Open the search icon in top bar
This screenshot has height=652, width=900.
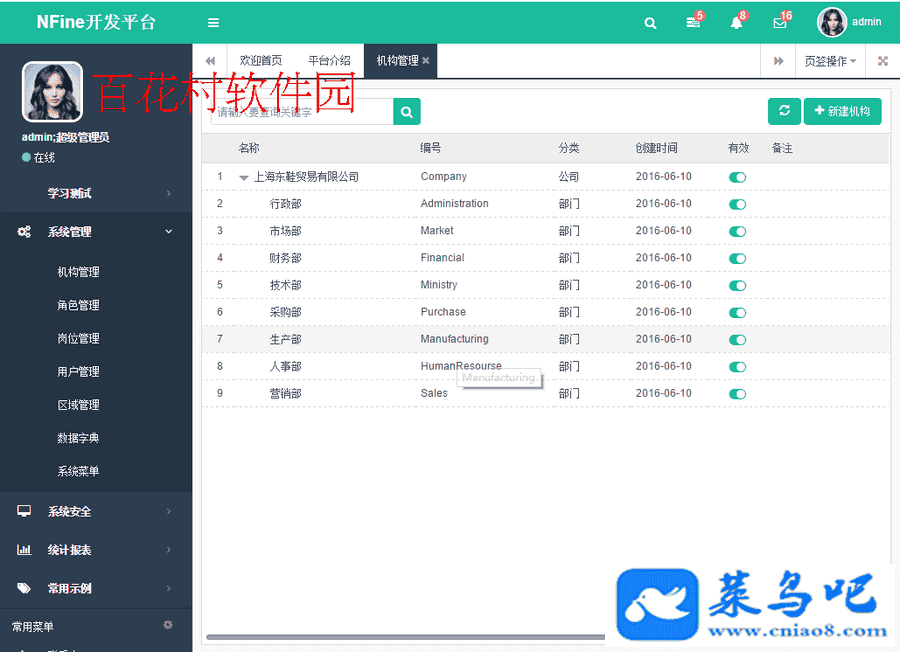[x=651, y=22]
